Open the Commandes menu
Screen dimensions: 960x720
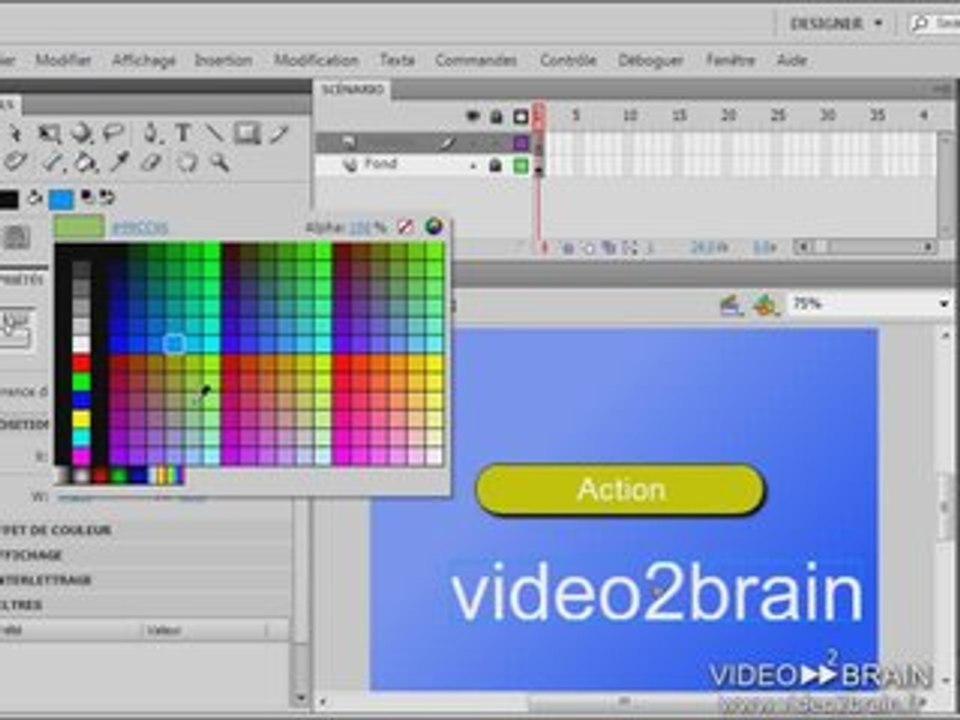[476, 61]
